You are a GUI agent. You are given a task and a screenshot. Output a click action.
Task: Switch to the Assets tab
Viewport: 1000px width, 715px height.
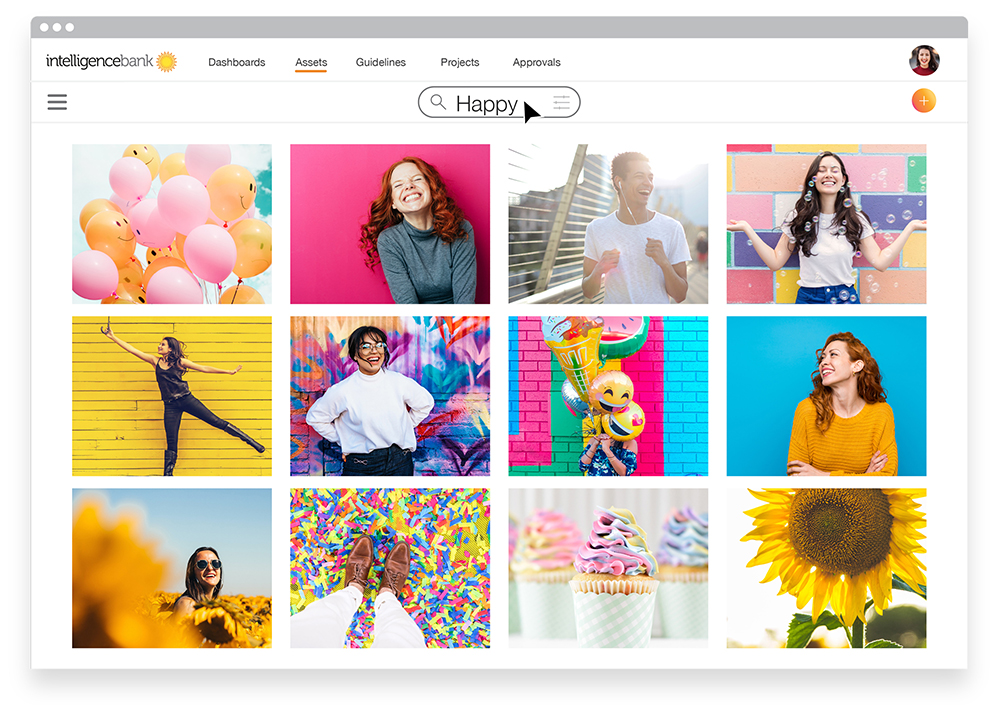point(311,62)
